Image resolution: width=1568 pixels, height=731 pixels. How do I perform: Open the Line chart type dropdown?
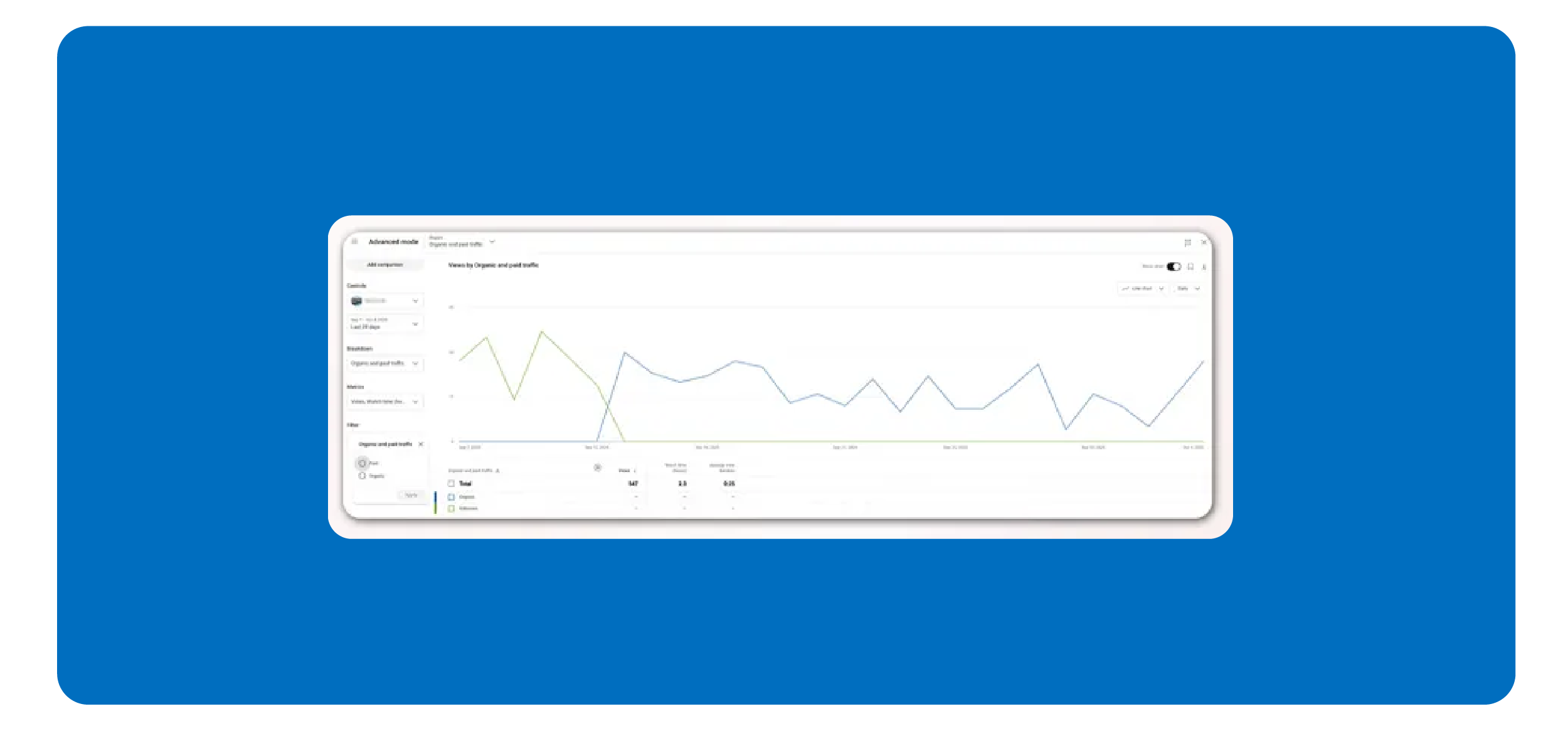(1143, 289)
